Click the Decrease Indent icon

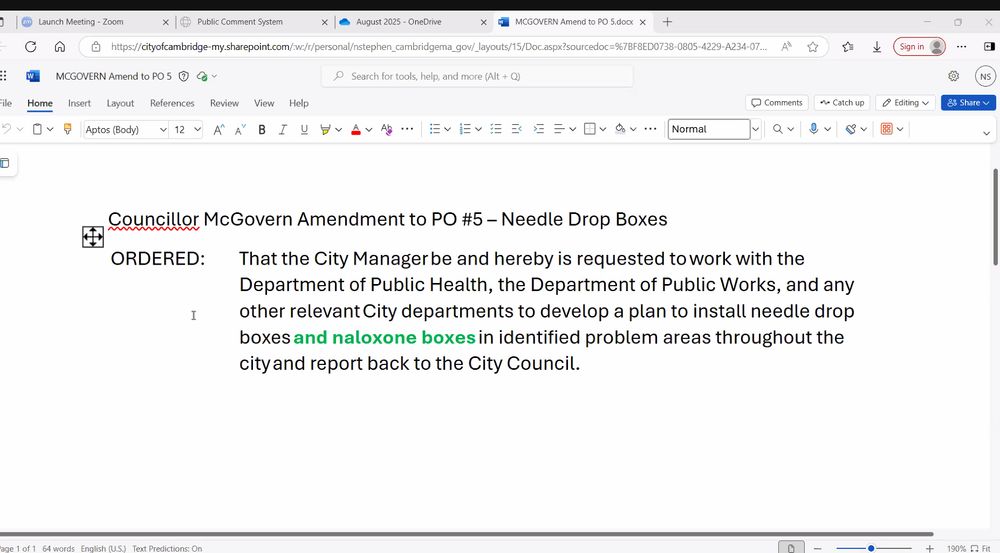(x=517, y=129)
